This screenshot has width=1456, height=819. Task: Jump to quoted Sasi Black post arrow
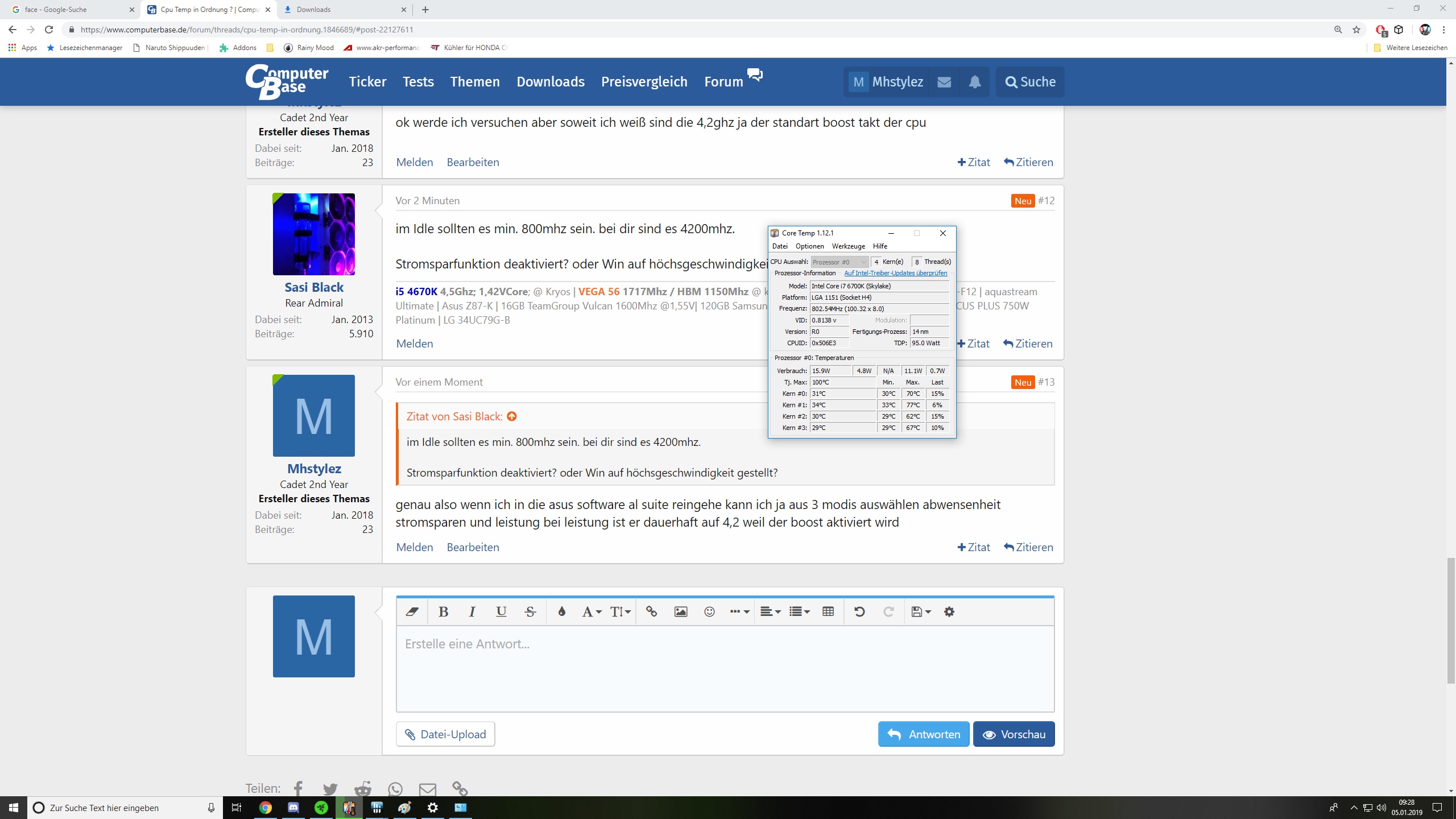coord(512,416)
